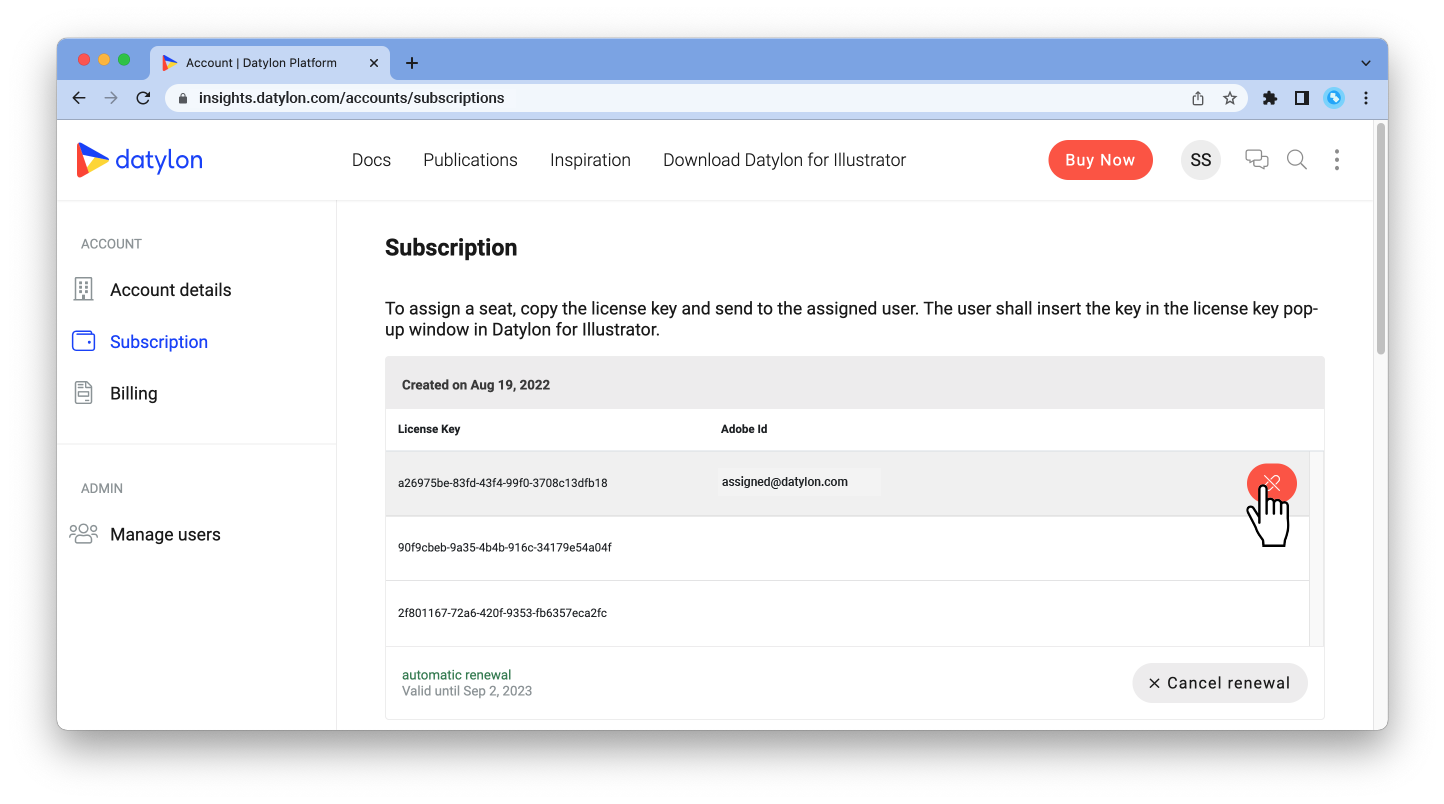
Task: Open the Inspiration page
Action: 590,160
